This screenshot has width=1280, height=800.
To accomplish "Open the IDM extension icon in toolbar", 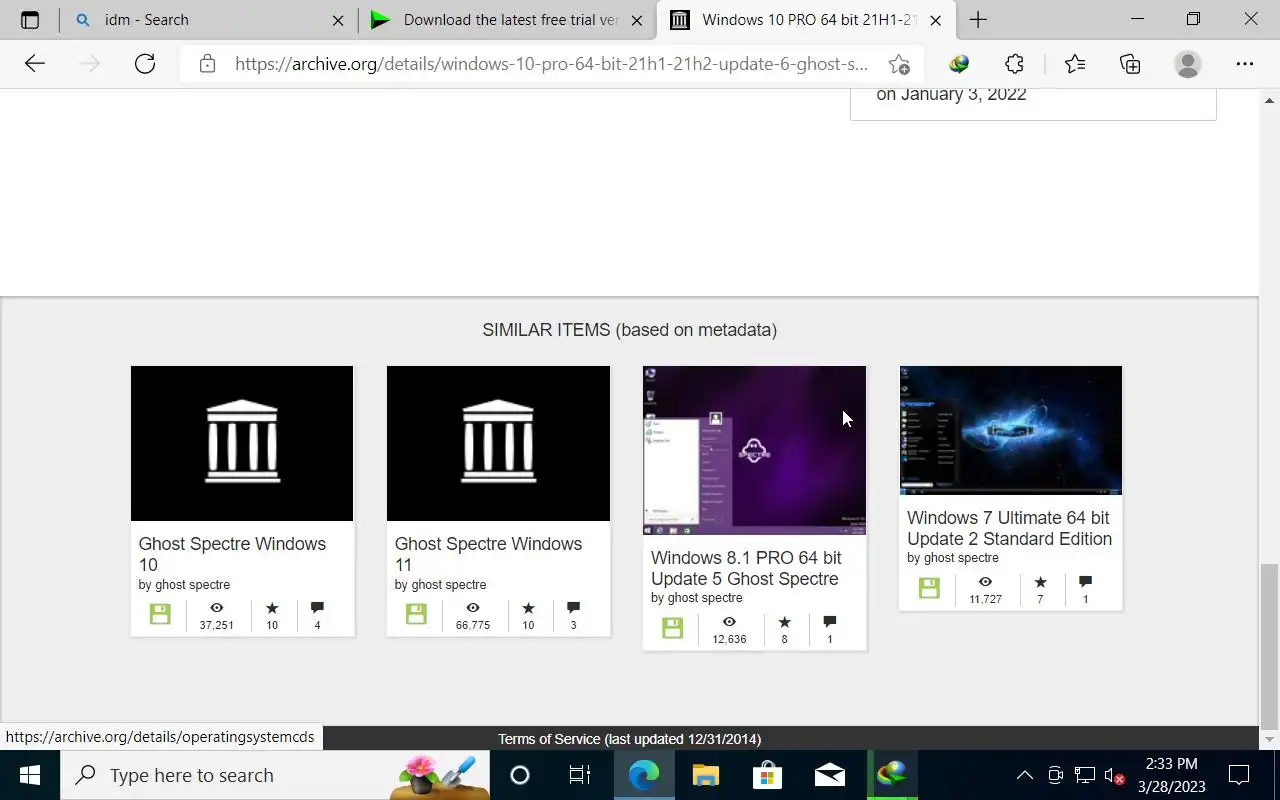I will coord(959,64).
